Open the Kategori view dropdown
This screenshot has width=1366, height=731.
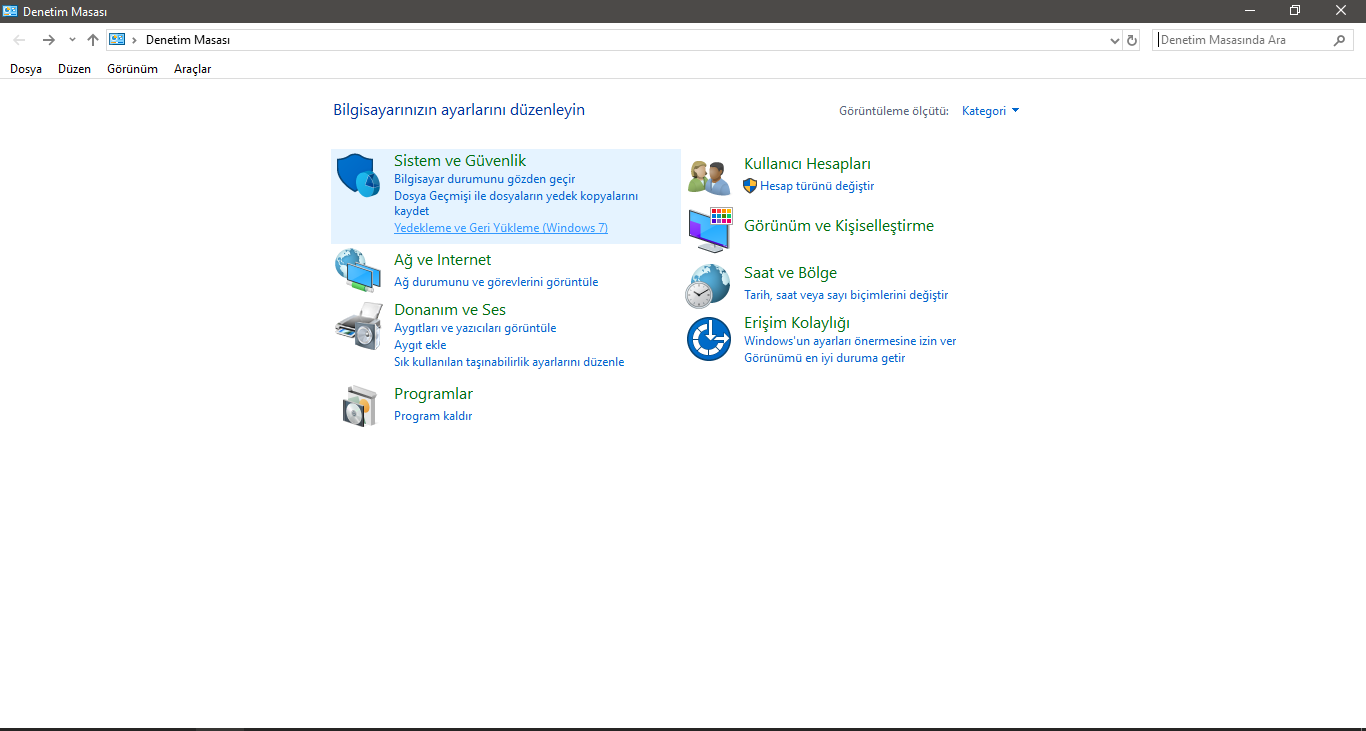coord(990,111)
